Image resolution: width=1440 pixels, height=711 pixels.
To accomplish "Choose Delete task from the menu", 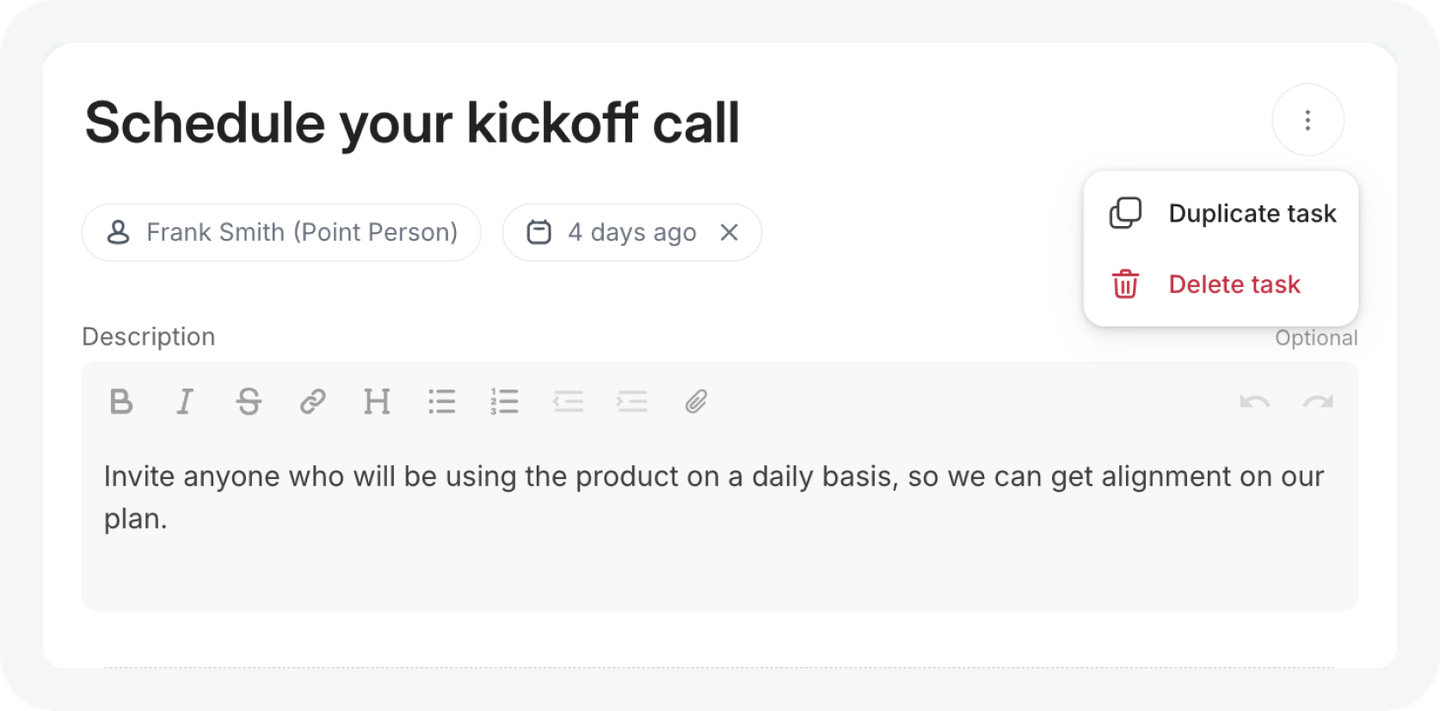I will click(1221, 284).
